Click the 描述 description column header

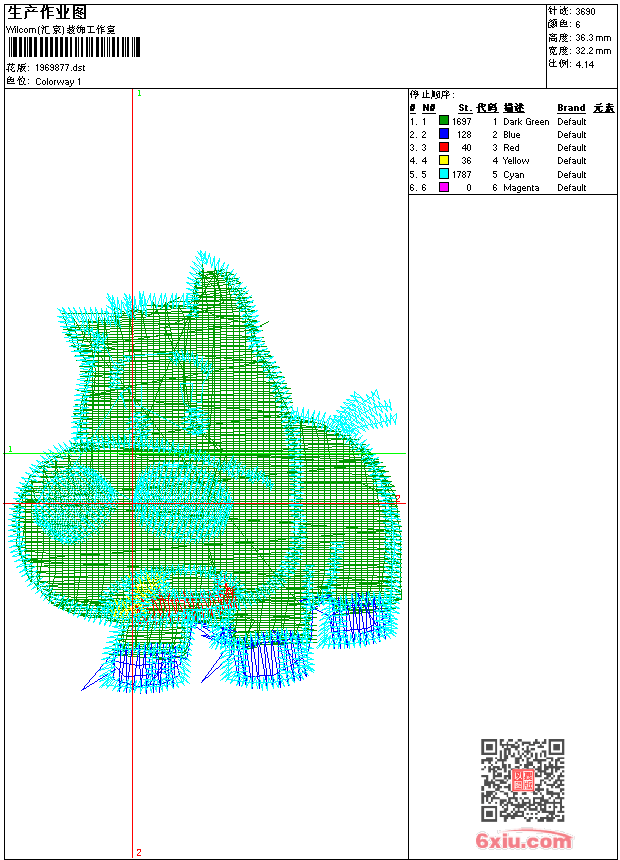[x=513, y=108]
